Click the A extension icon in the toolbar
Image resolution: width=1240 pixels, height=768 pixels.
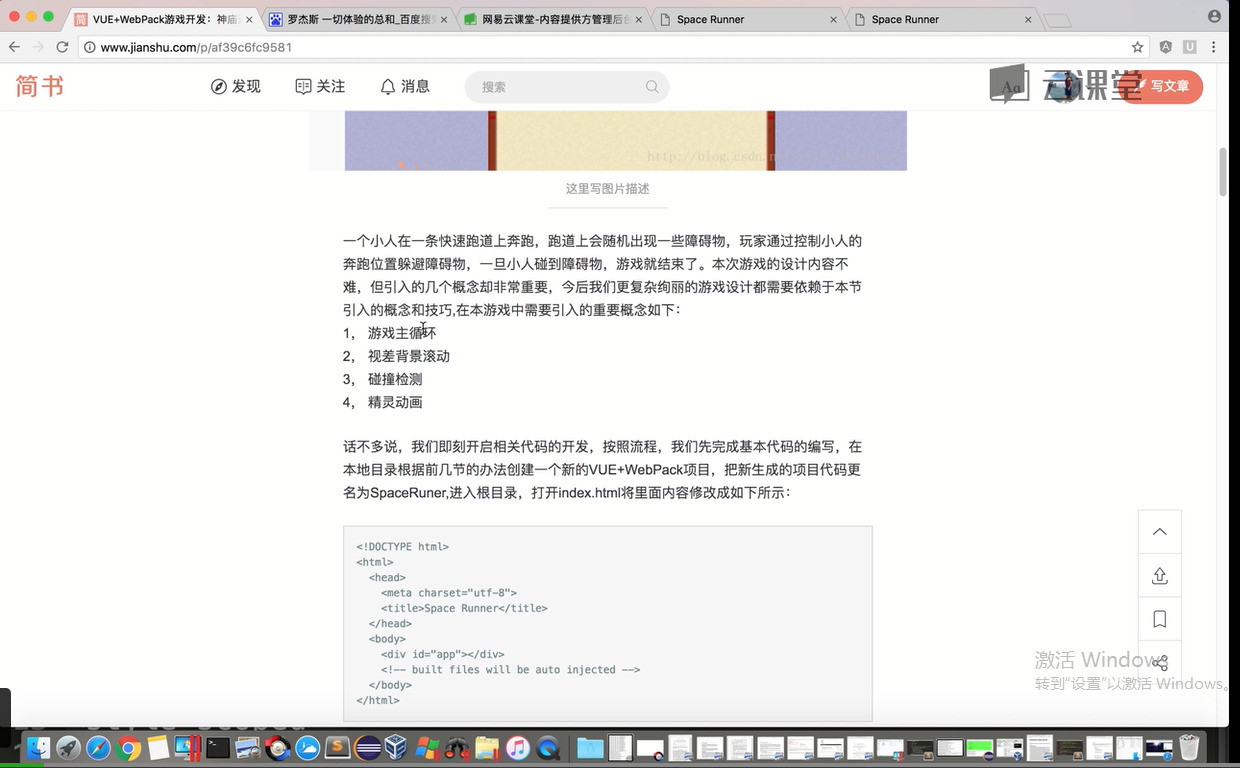(1166, 47)
